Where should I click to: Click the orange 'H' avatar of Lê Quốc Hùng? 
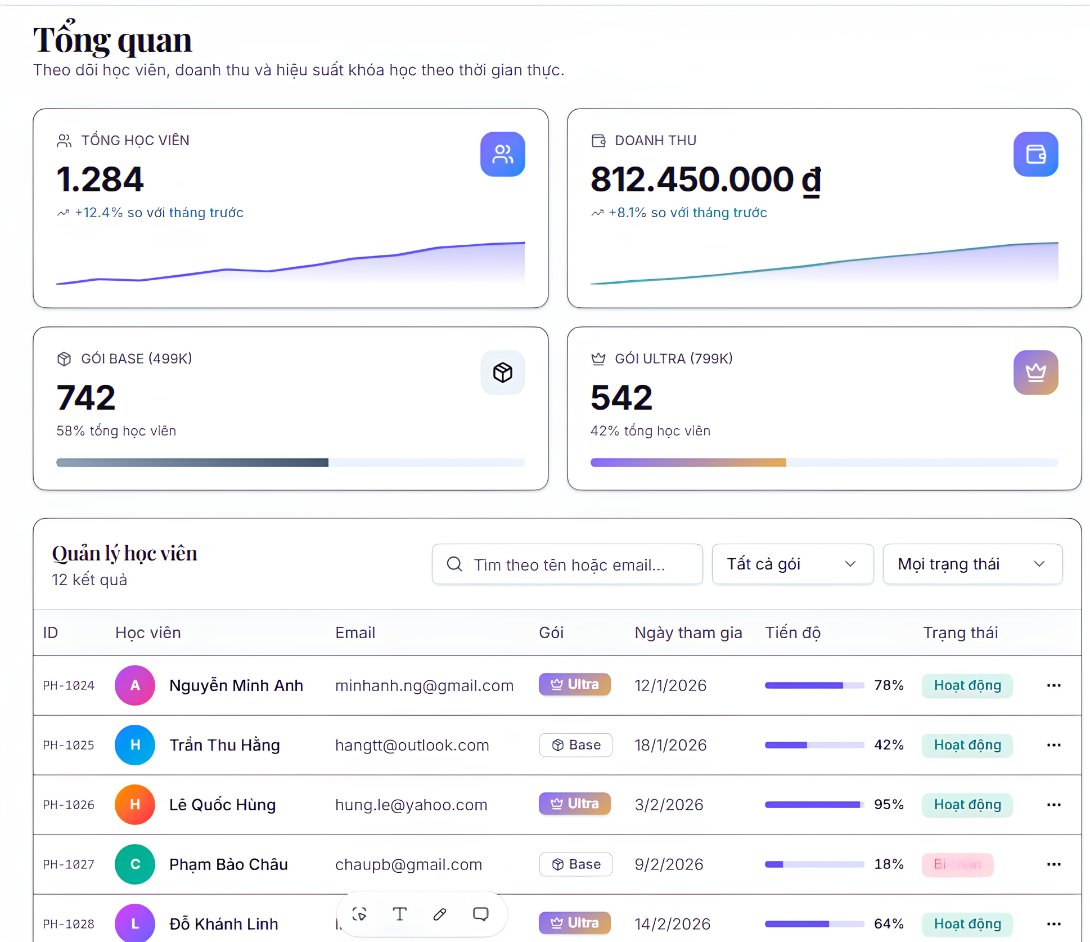135,805
